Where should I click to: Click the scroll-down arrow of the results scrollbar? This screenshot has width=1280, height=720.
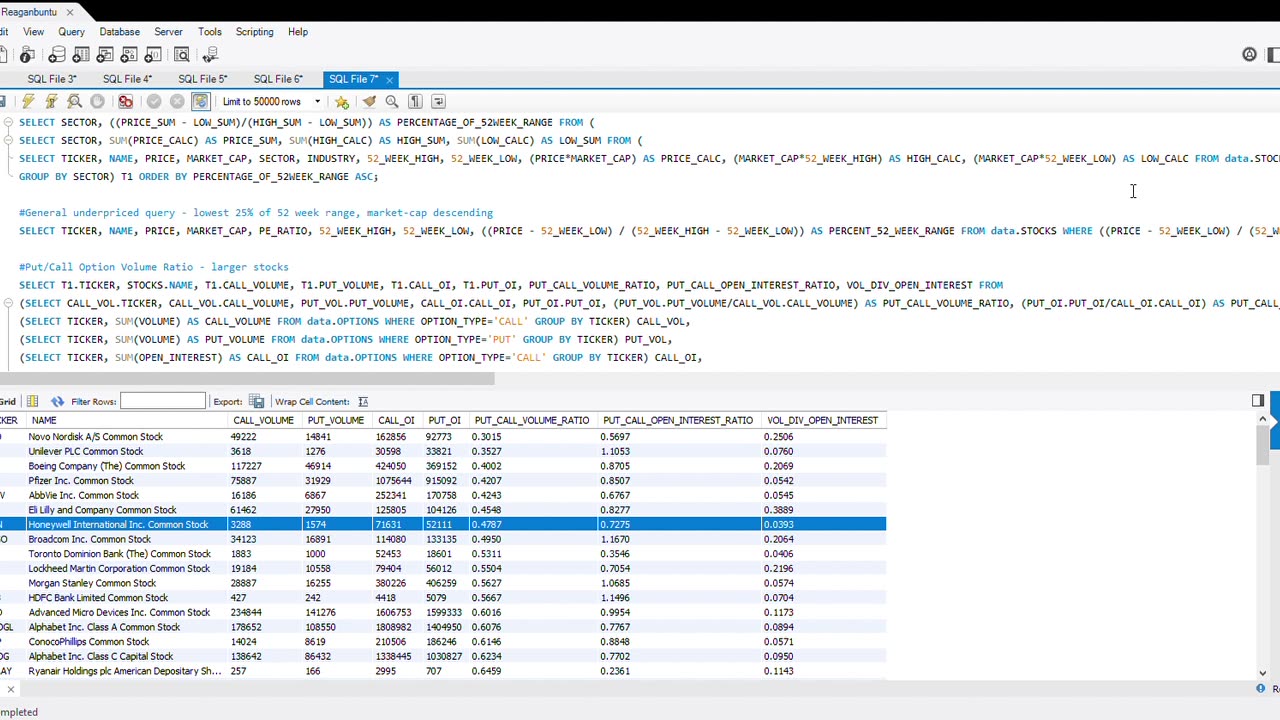point(1262,674)
